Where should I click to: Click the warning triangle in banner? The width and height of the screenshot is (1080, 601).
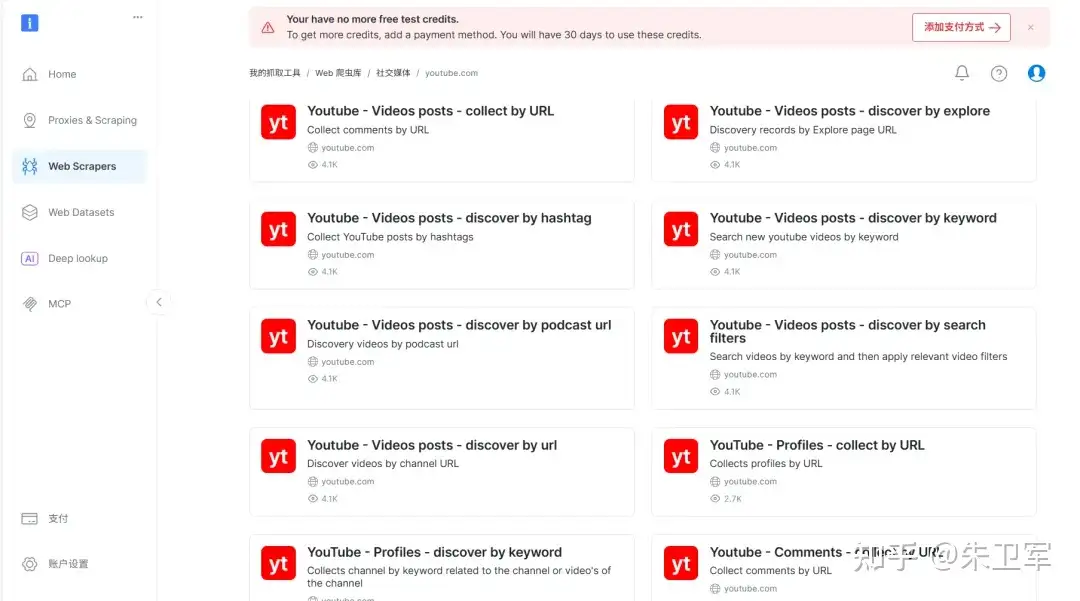[x=268, y=28]
